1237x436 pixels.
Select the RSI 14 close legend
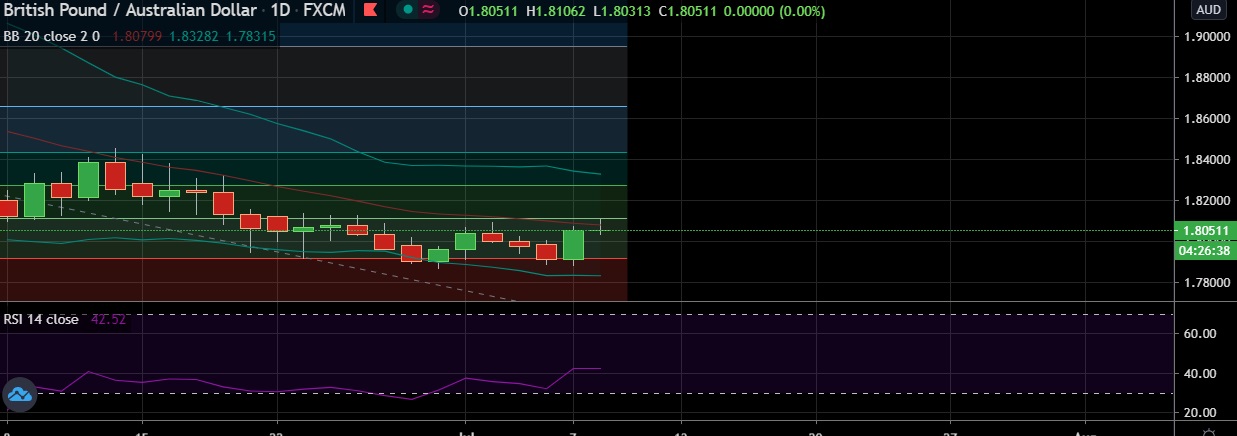[x=41, y=319]
